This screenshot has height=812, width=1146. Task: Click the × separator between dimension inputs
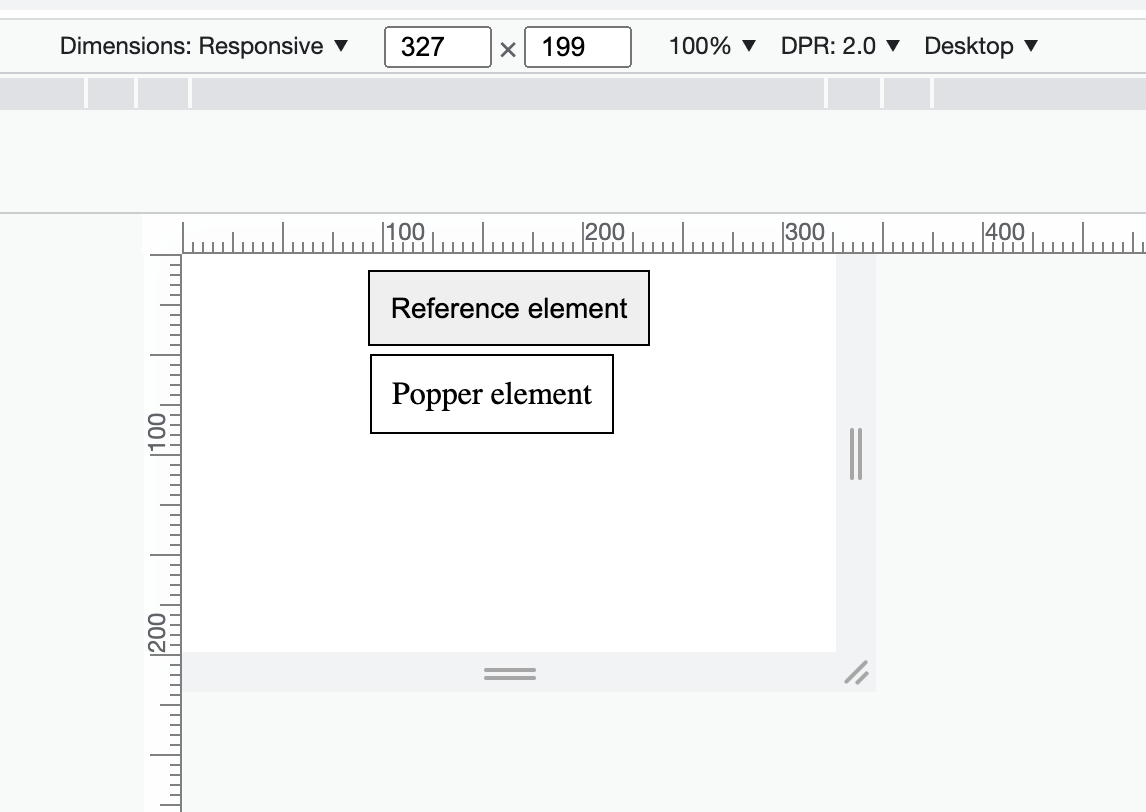click(x=508, y=48)
